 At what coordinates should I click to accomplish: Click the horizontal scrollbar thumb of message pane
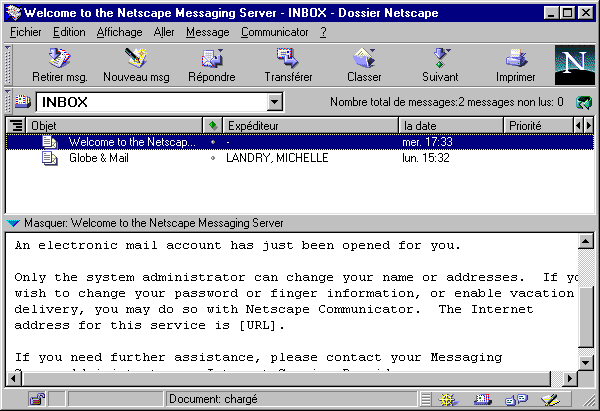point(286,379)
